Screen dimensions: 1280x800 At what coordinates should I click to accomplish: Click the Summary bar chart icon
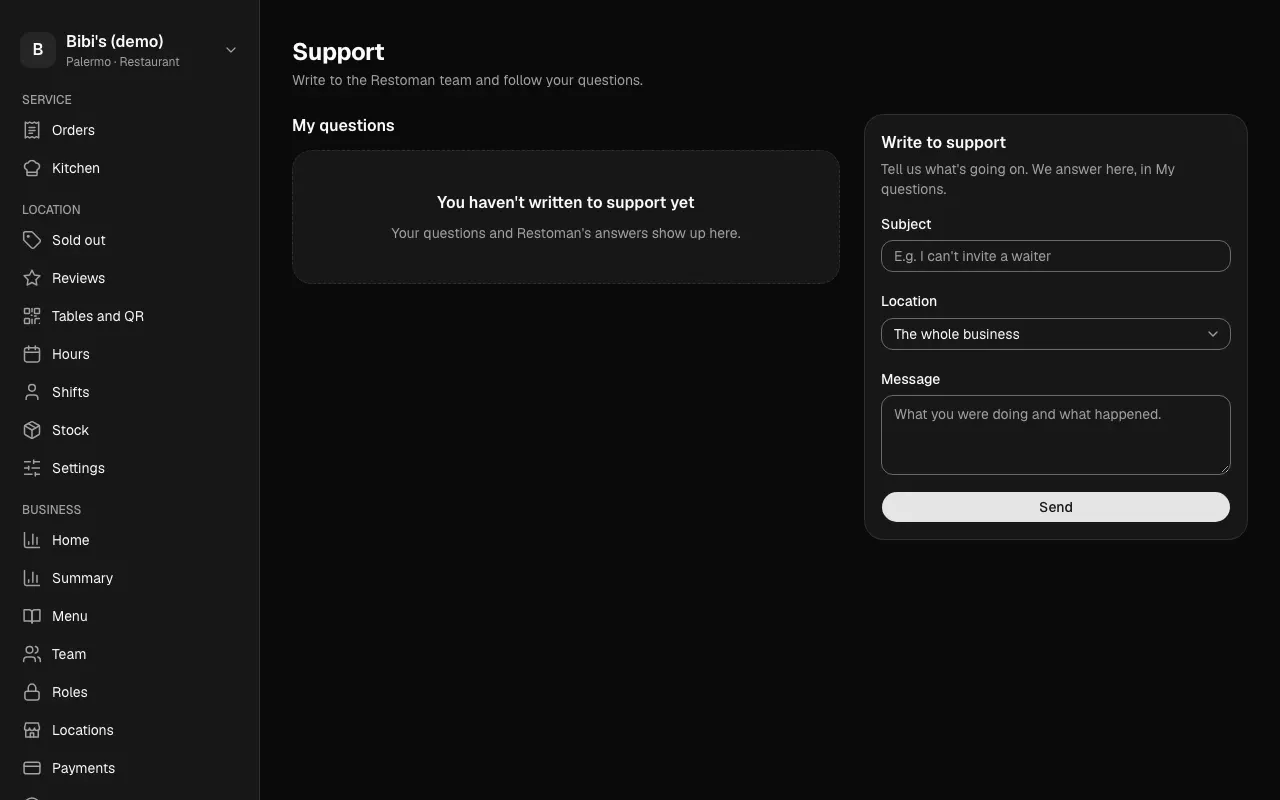pyautogui.click(x=32, y=578)
